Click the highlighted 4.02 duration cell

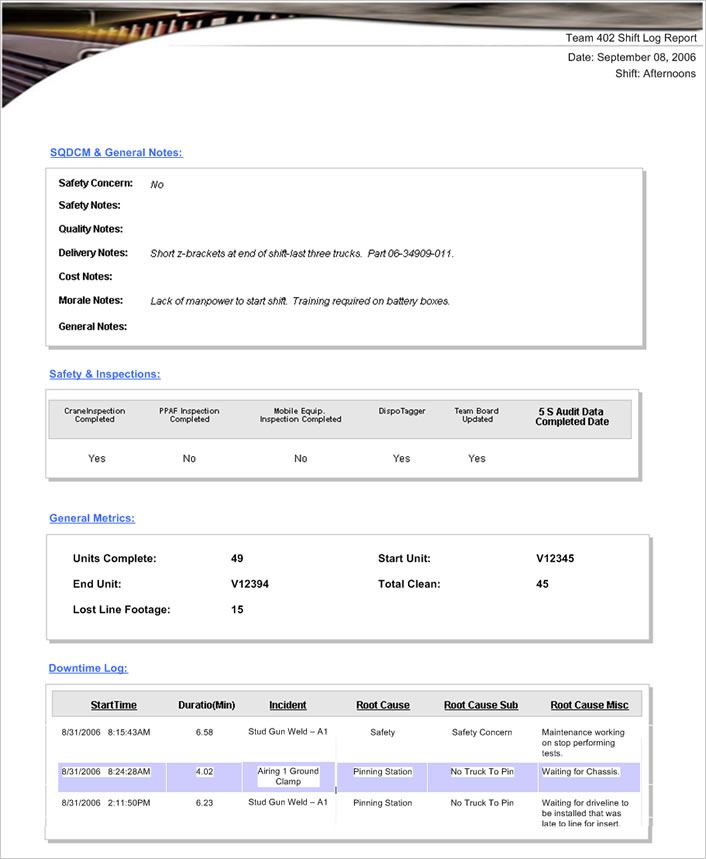point(203,772)
